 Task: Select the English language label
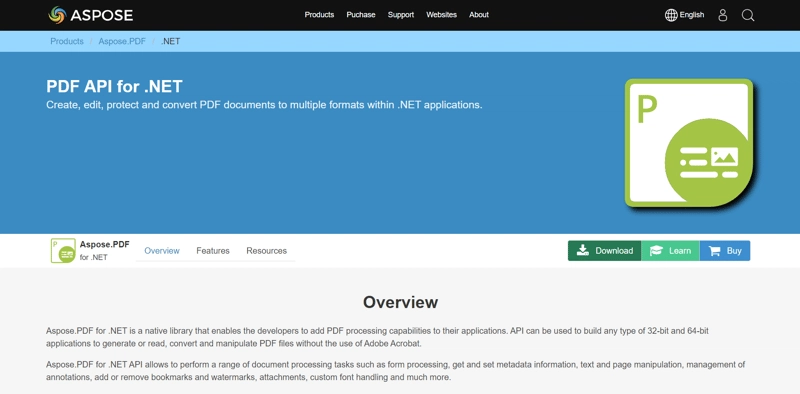coord(692,15)
